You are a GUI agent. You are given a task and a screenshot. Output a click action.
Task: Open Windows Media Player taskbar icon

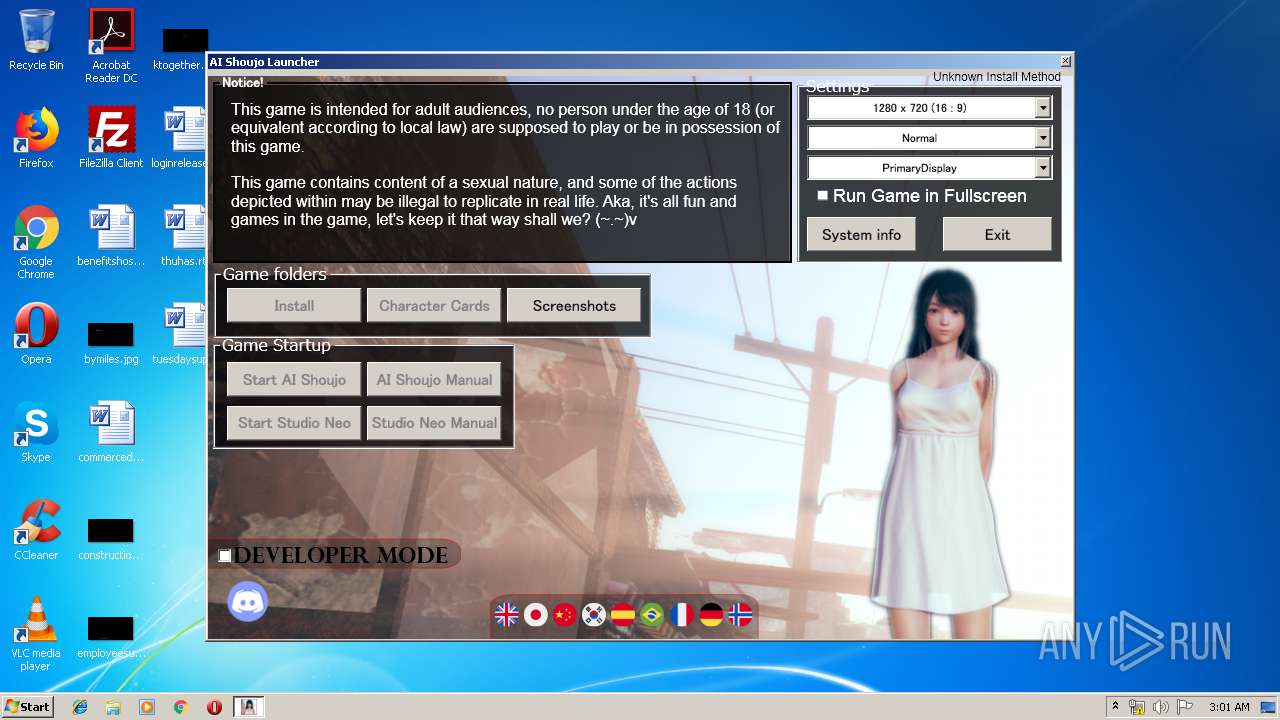coord(147,707)
